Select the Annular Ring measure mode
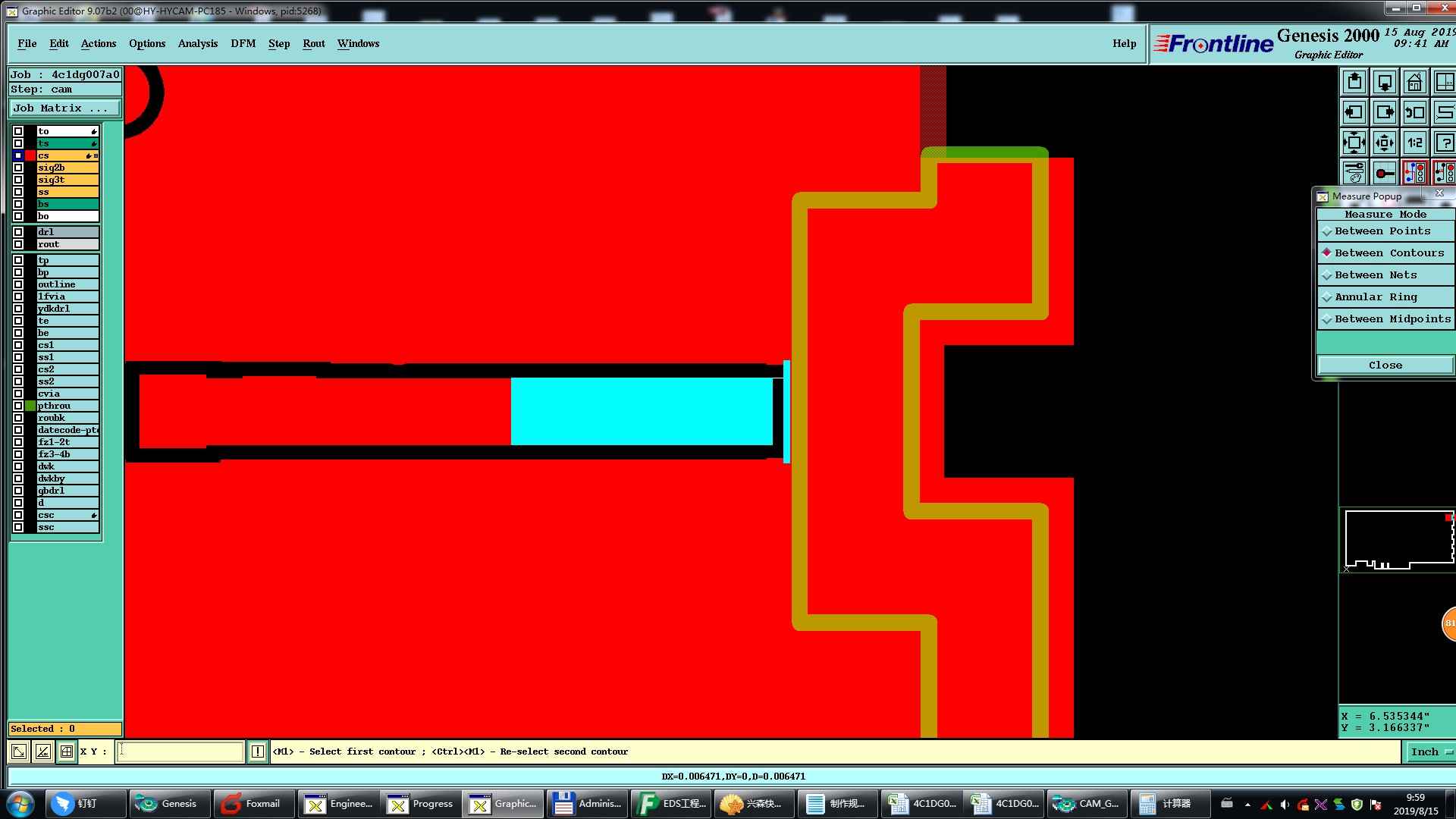 (x=1375, y=297)
